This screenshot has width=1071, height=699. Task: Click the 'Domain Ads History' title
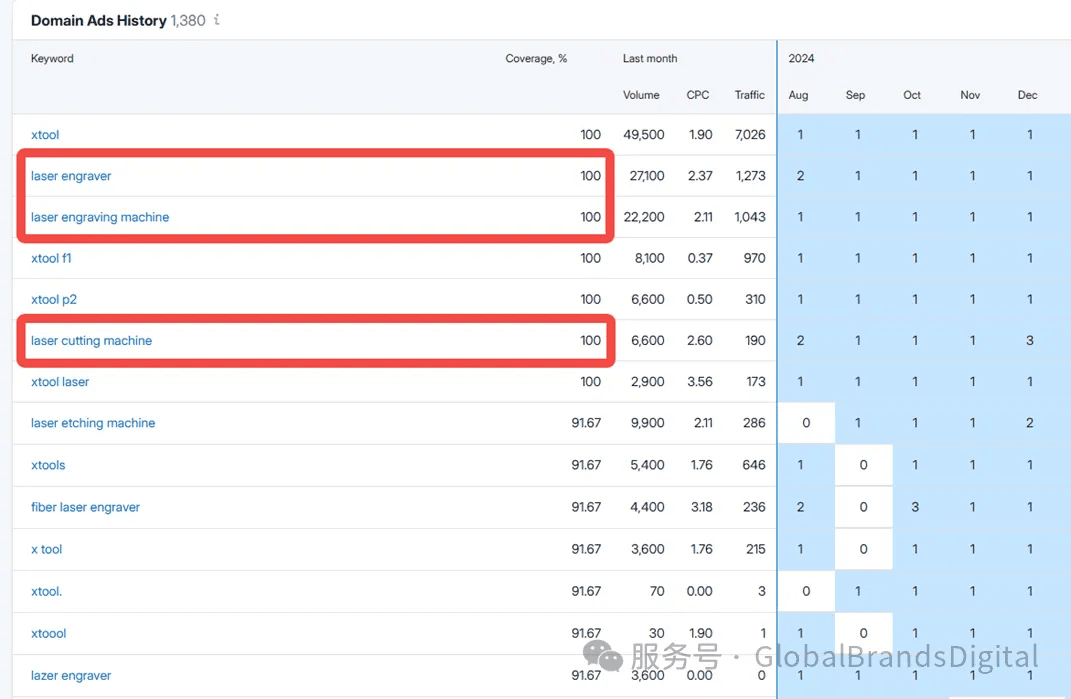click(98, 20)
